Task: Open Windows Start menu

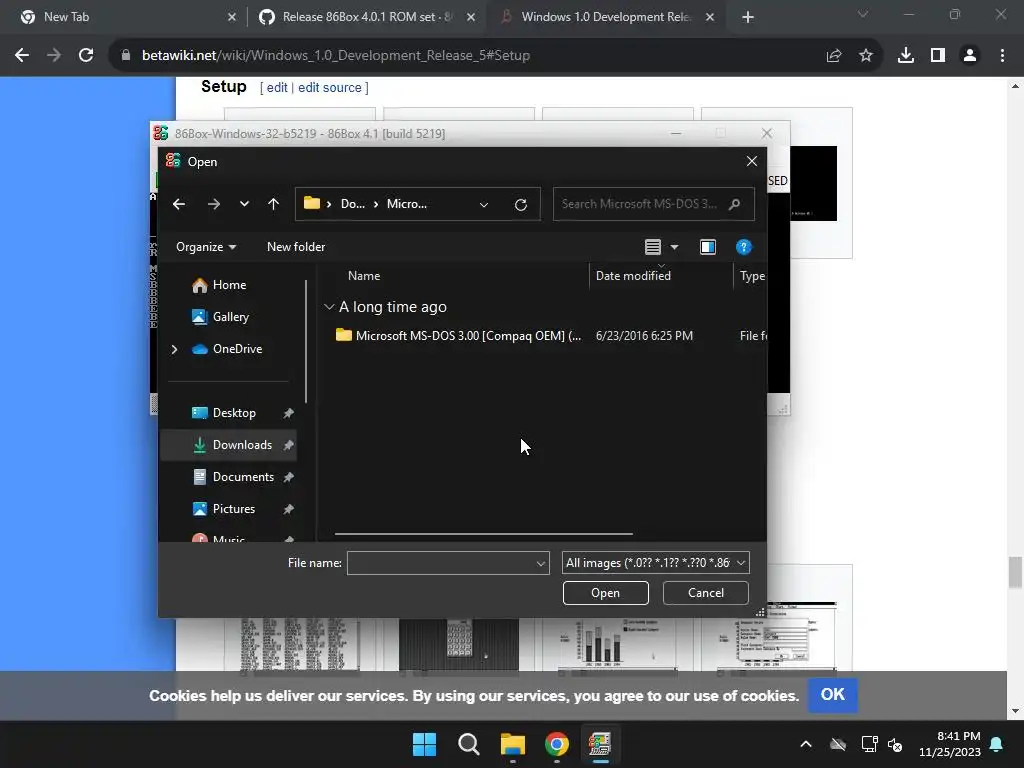Action: [x=424, y=744]
